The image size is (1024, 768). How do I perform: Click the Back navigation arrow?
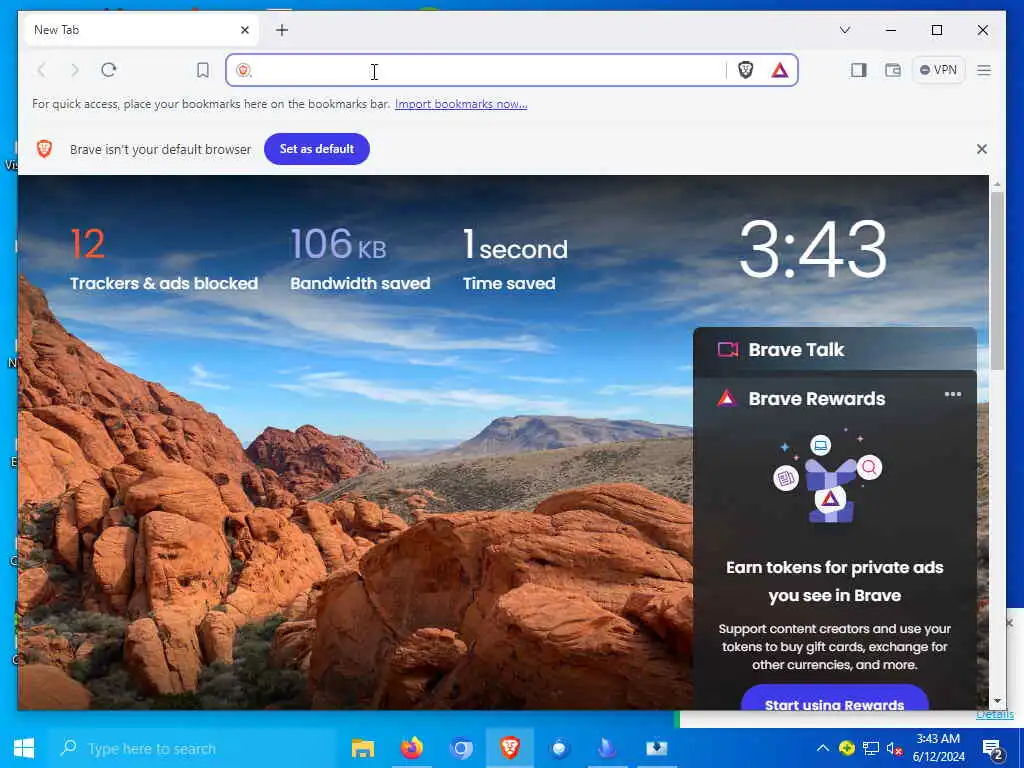[x=42, y=70]
